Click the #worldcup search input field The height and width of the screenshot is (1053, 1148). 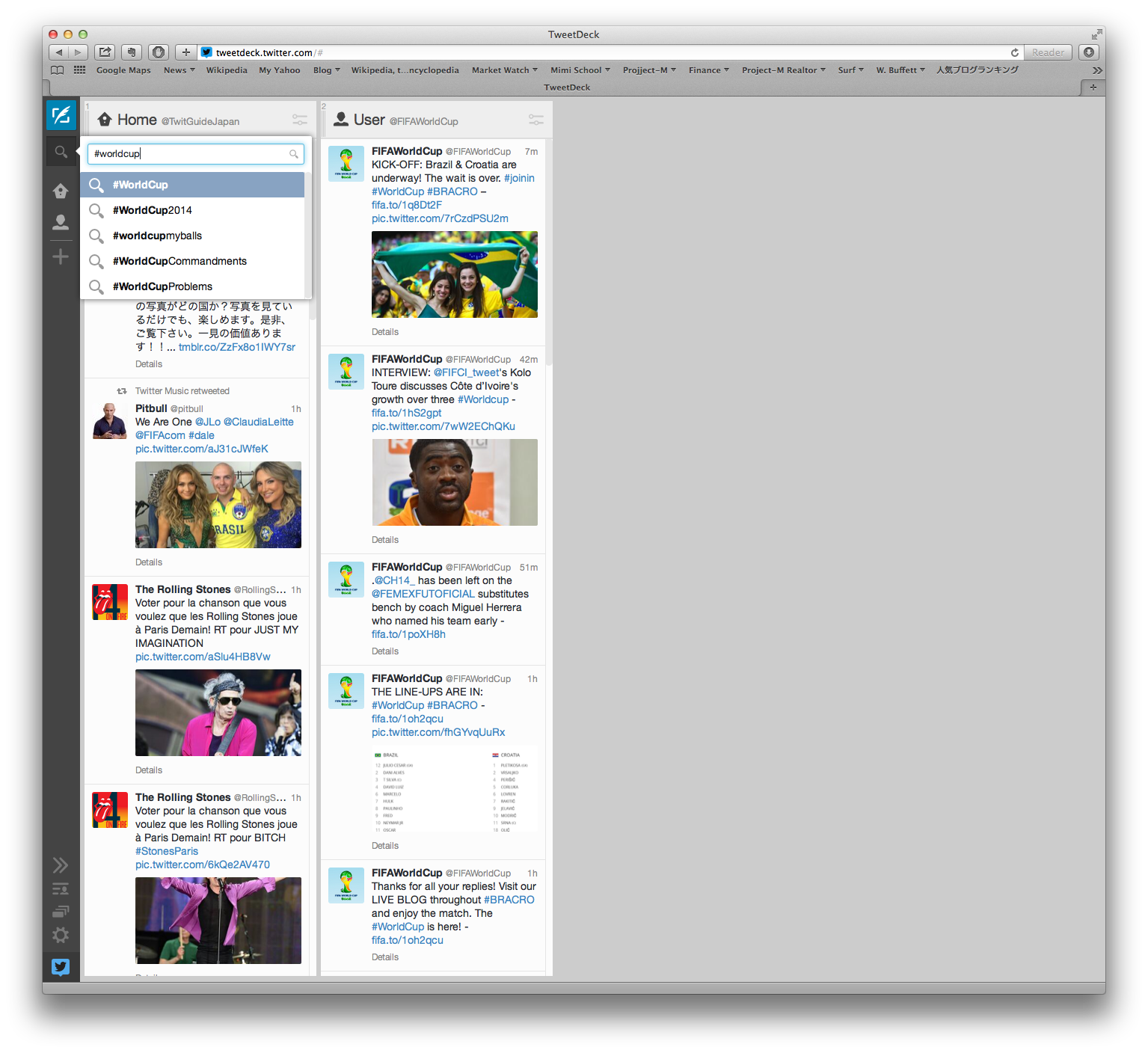tap(189, 154)
